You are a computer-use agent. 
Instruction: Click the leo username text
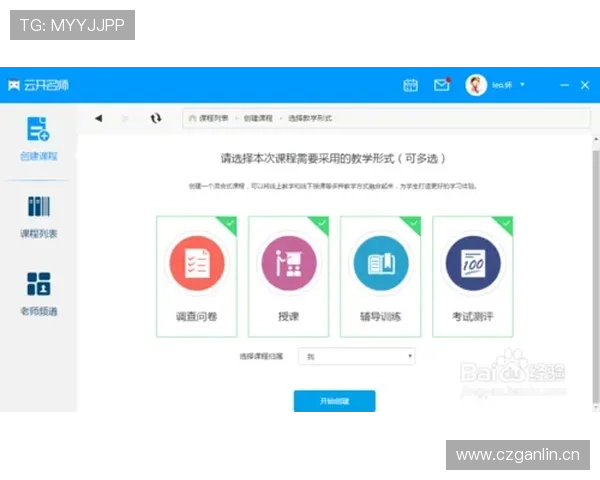coord(502,85)
